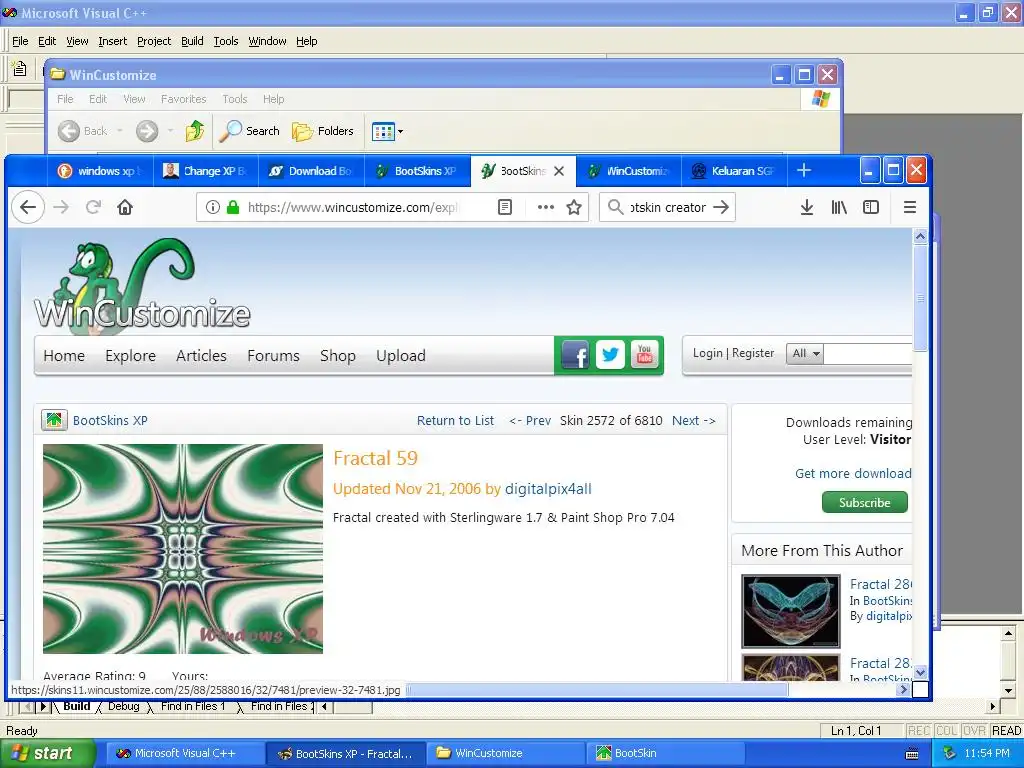Reload the current Firefox page
The image size is (1024, 768).
[x=93, y=208]
